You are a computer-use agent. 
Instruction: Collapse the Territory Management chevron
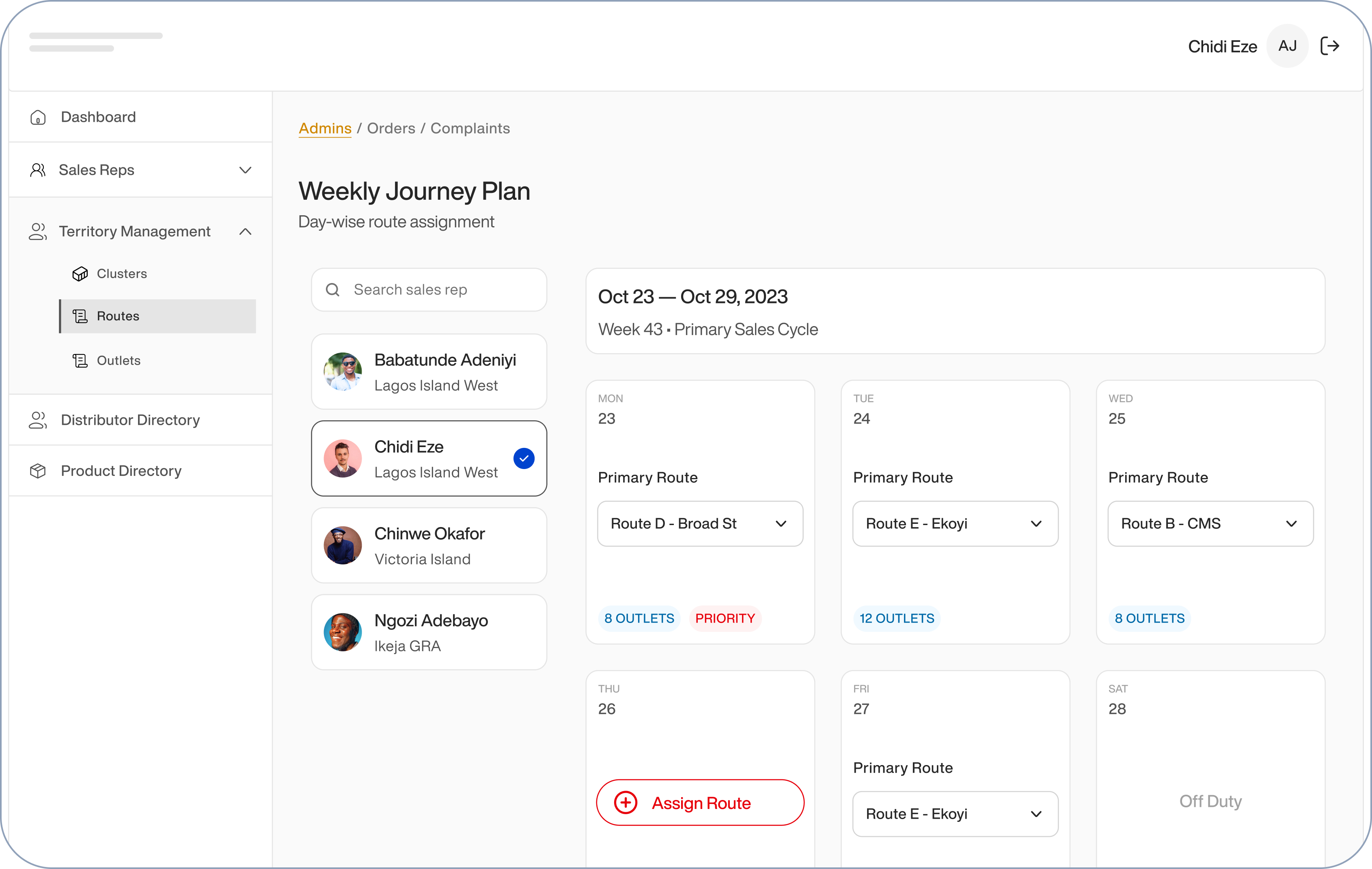click(246, 231)
